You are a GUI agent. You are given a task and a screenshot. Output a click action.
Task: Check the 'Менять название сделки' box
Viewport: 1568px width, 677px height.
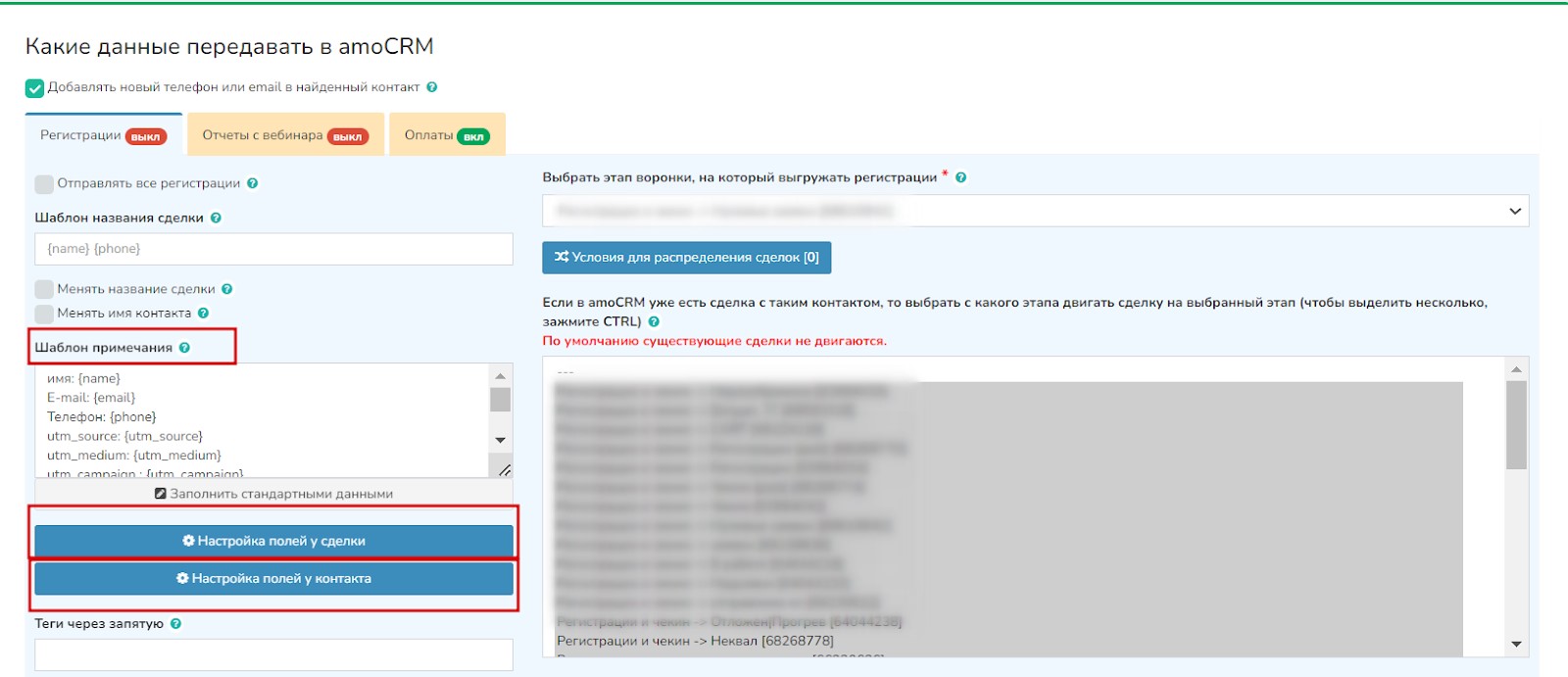[x=44, y=289]
